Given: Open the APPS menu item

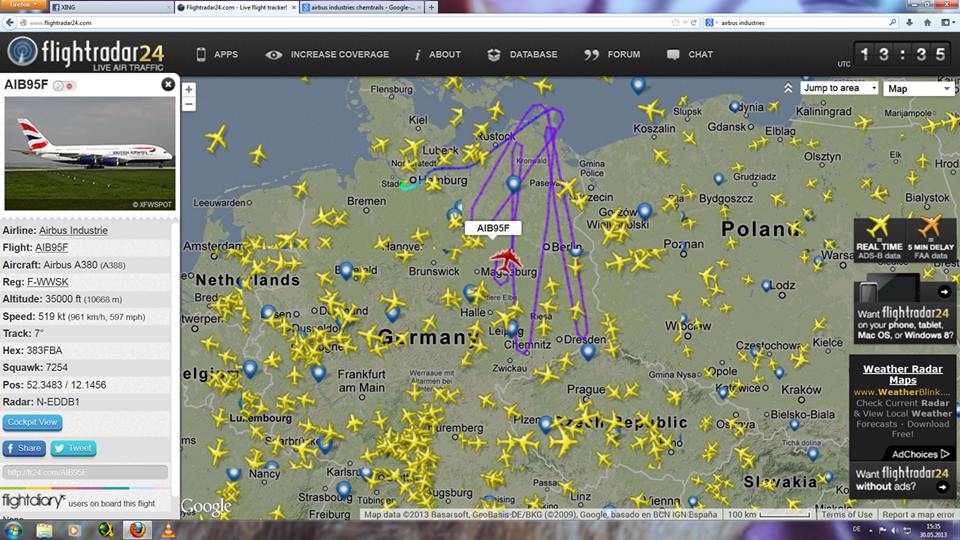Looking at the screenshot, I should pos(226,54).
